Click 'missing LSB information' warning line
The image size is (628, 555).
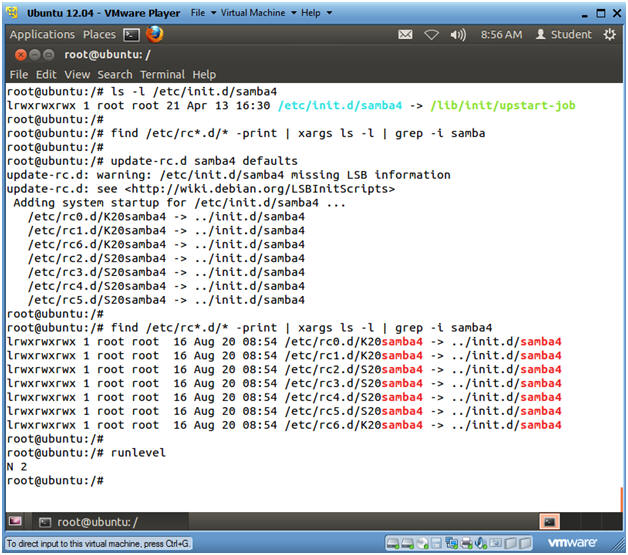tap(229, 175)
